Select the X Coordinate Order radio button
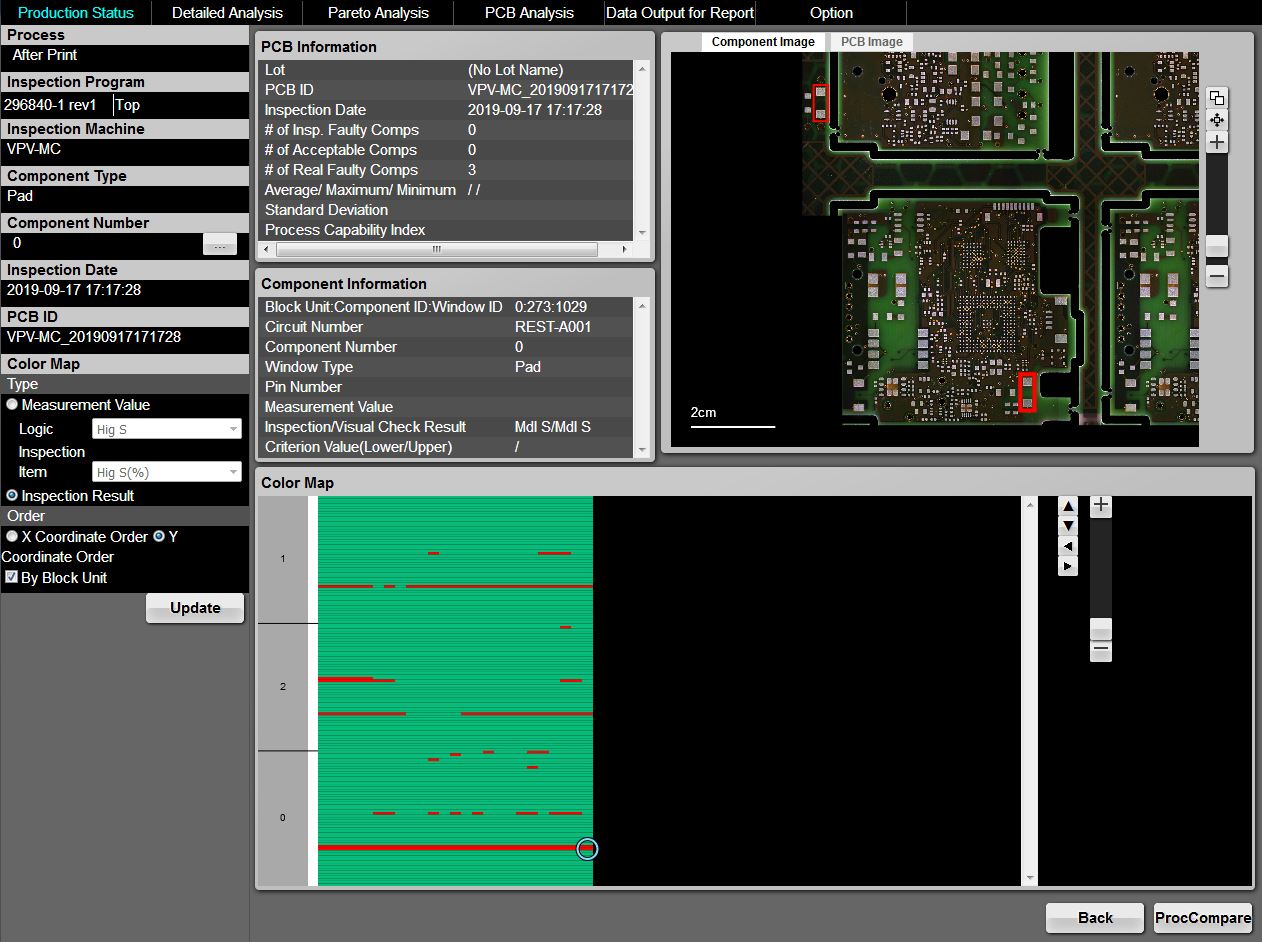1262x942 pixels. (x=12, y=537)
